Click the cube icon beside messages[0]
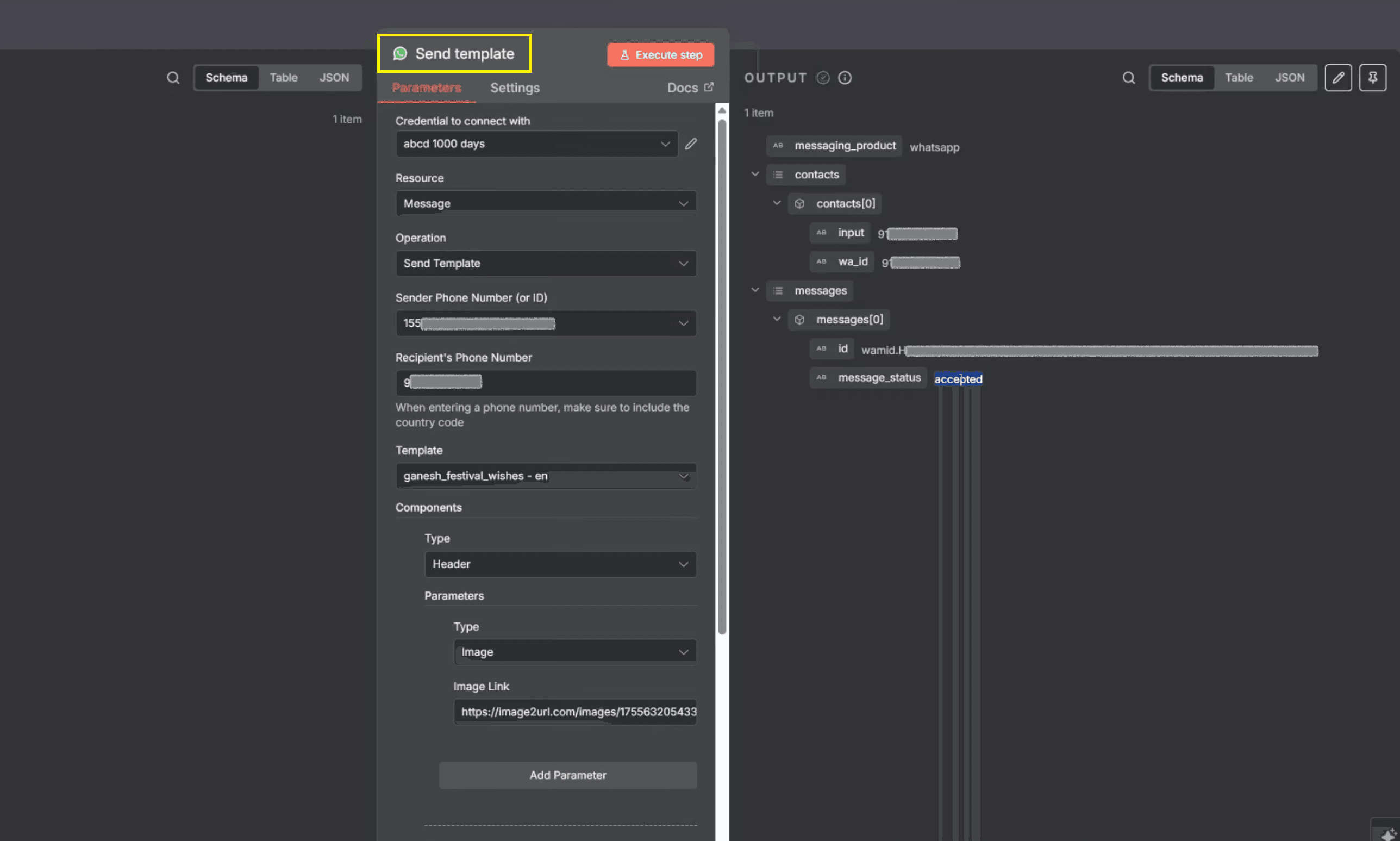The height and width of the screenshot is (841, 1400). 799,320
